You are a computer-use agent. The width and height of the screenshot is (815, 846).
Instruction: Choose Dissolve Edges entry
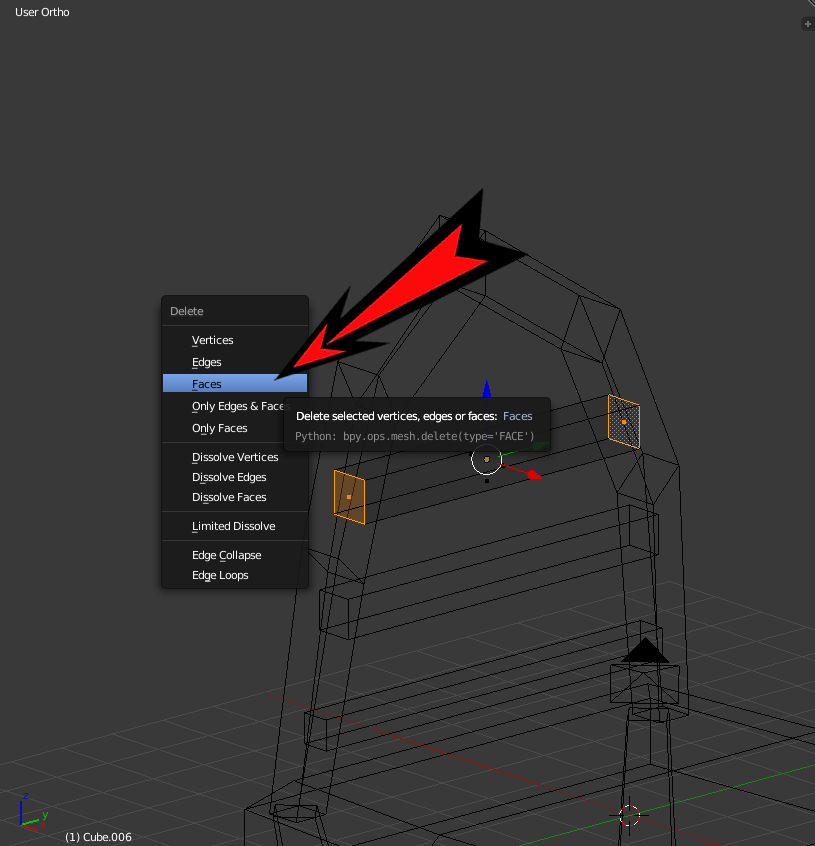pos(235,477)
